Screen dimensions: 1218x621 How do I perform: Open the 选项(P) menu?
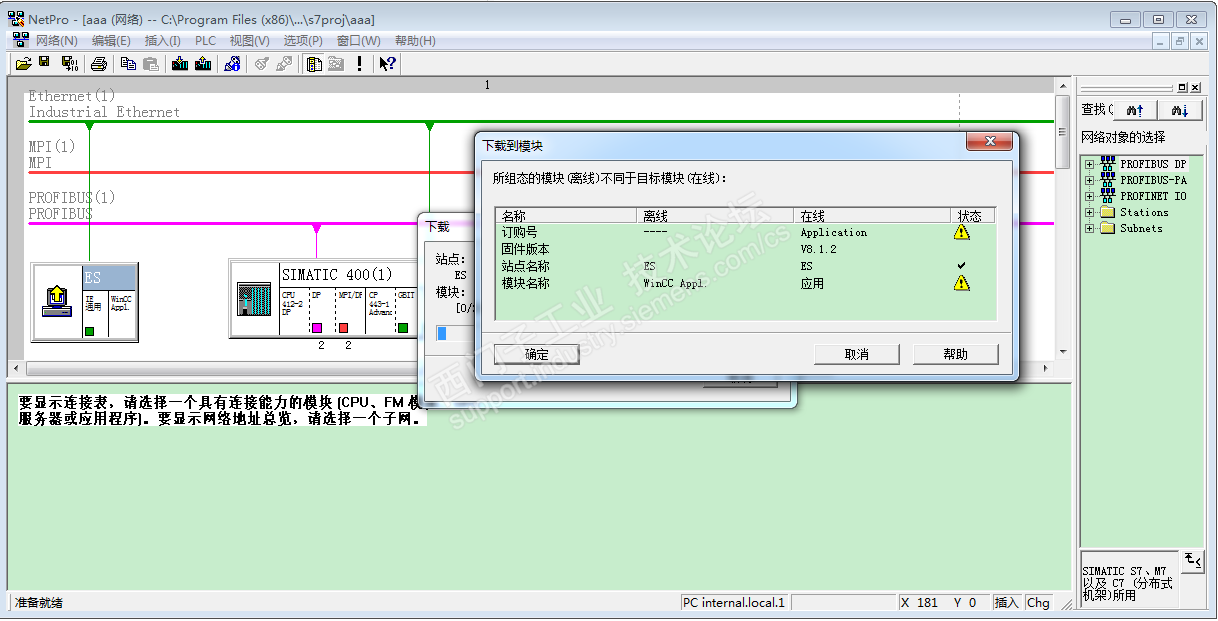pyautogui.click(x=303, y=41)
